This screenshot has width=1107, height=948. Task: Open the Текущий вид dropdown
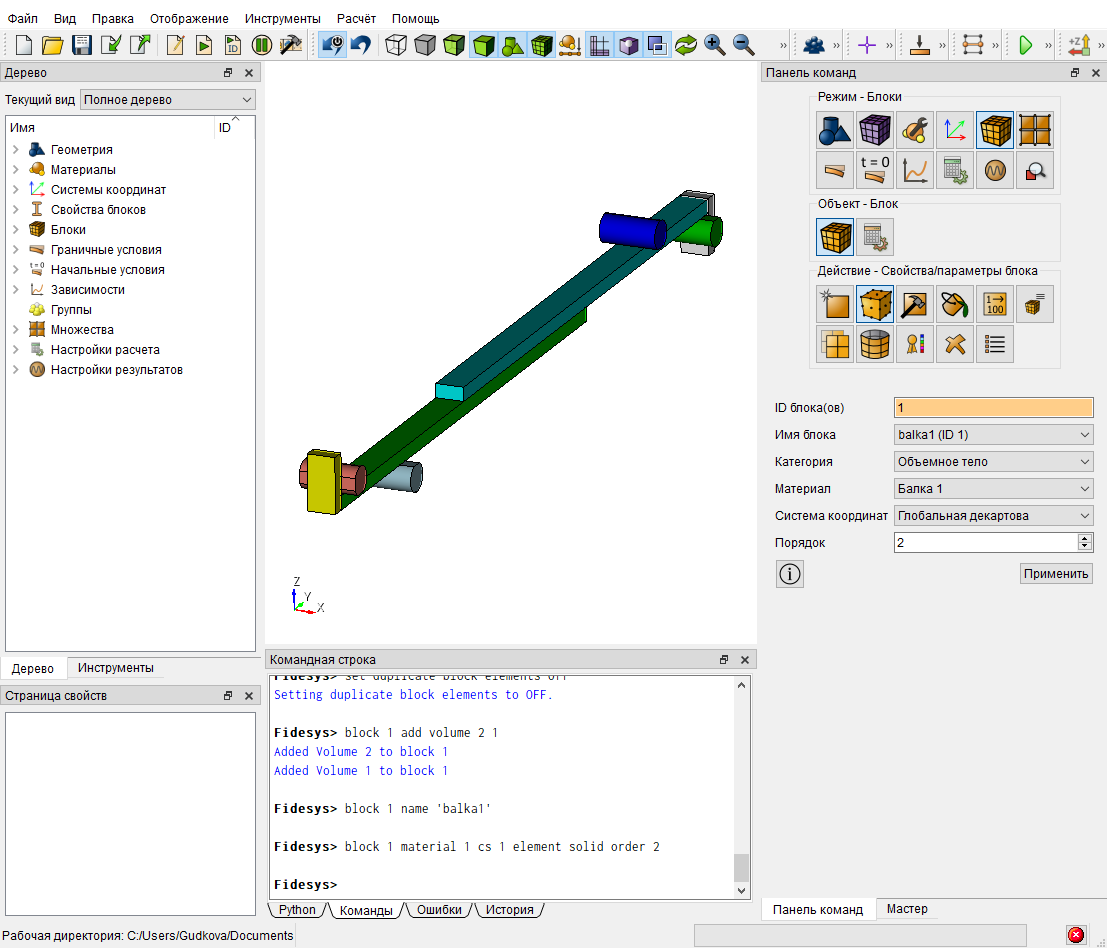click(x=167, y=100)
